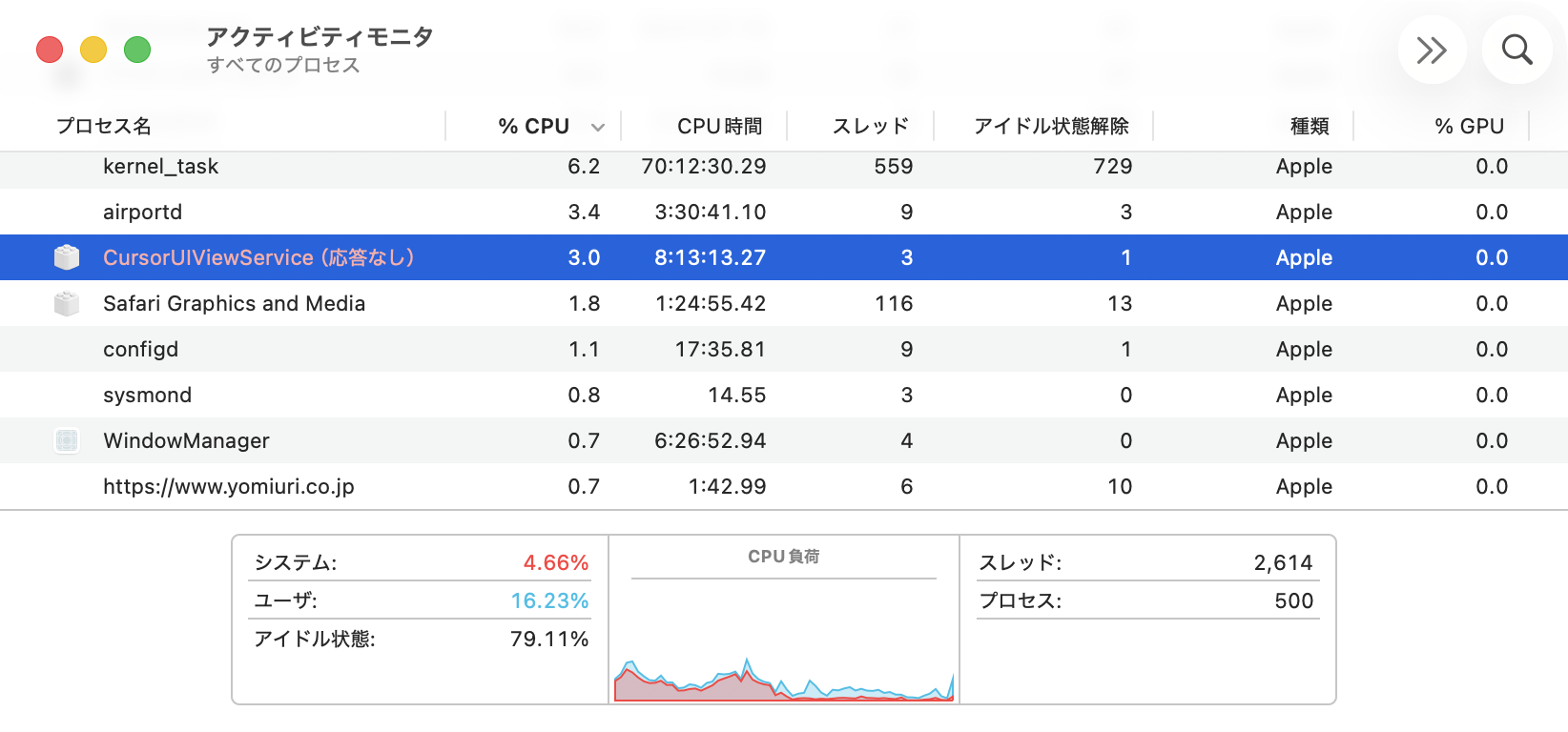Click the WindowManager process icon

(67, 440)
